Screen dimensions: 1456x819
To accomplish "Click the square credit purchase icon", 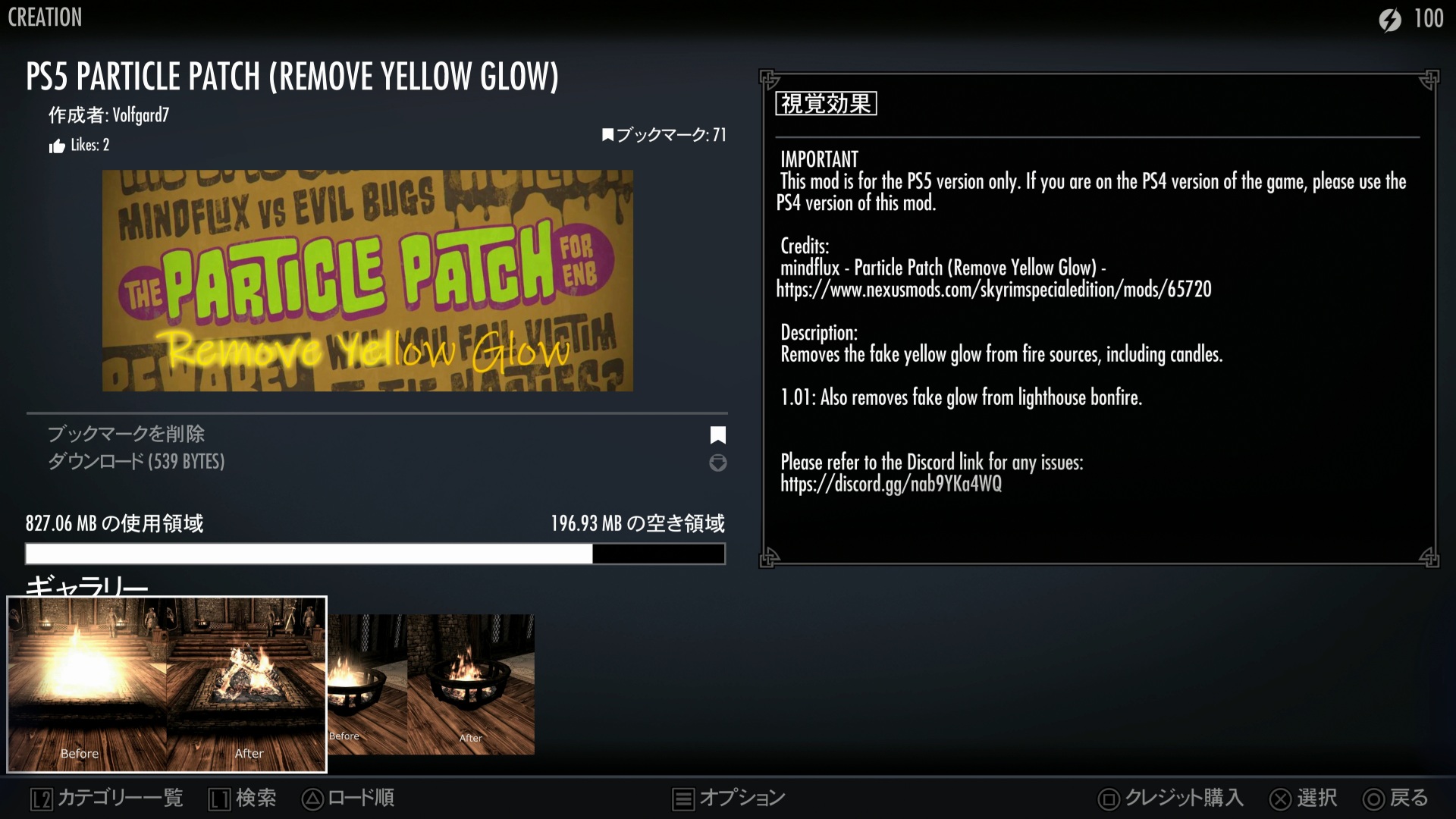I will coord(1108,799).
